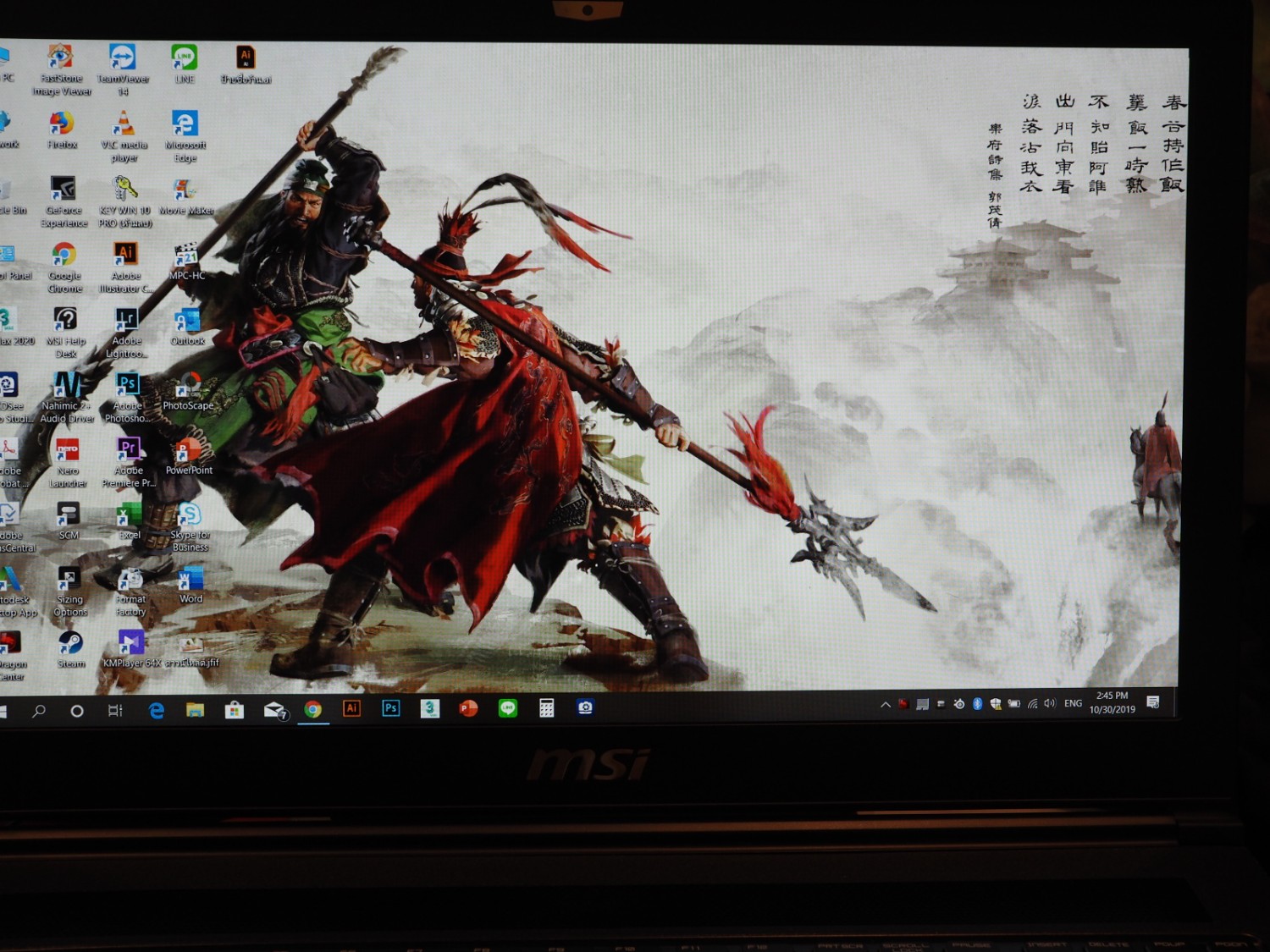Viewport: 1270px width, 952px height.
Task: Switch ENG input language indicator
Action: pyautogui.click(x=1074, y=703)
